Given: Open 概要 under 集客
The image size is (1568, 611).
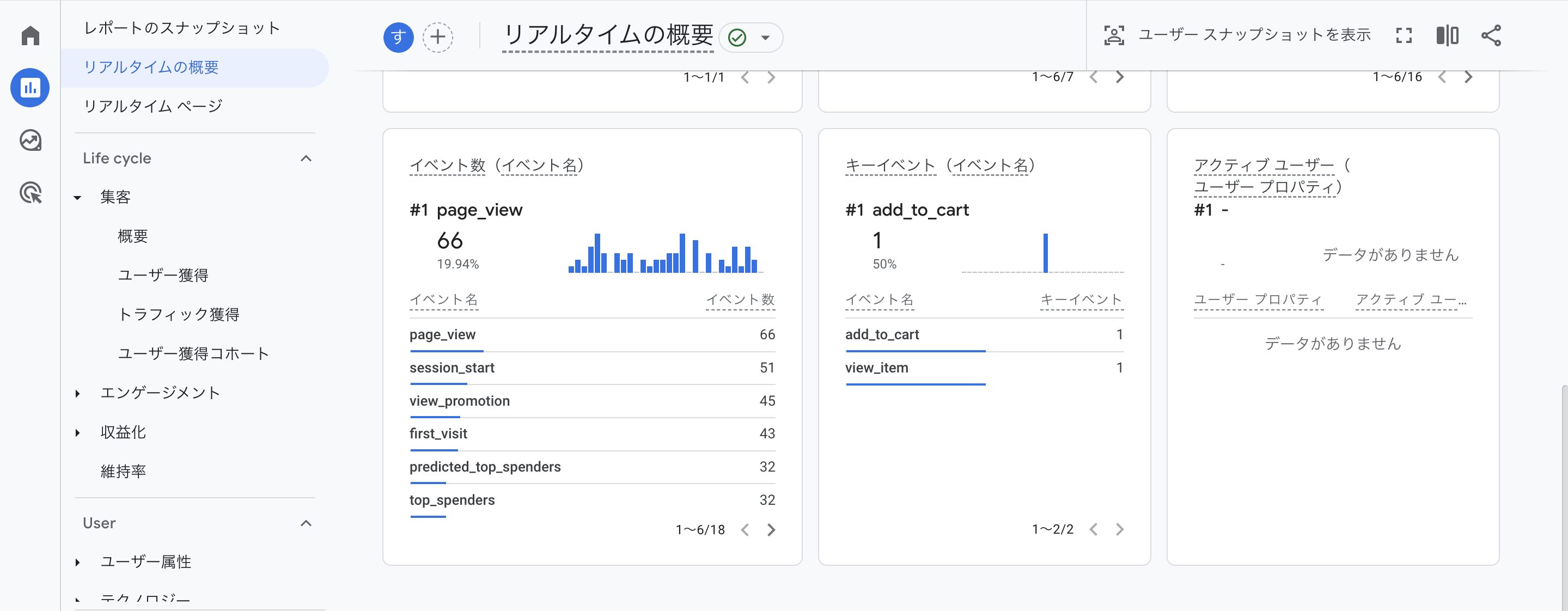Looking at the screenshot, I should (x=133, y=236).
